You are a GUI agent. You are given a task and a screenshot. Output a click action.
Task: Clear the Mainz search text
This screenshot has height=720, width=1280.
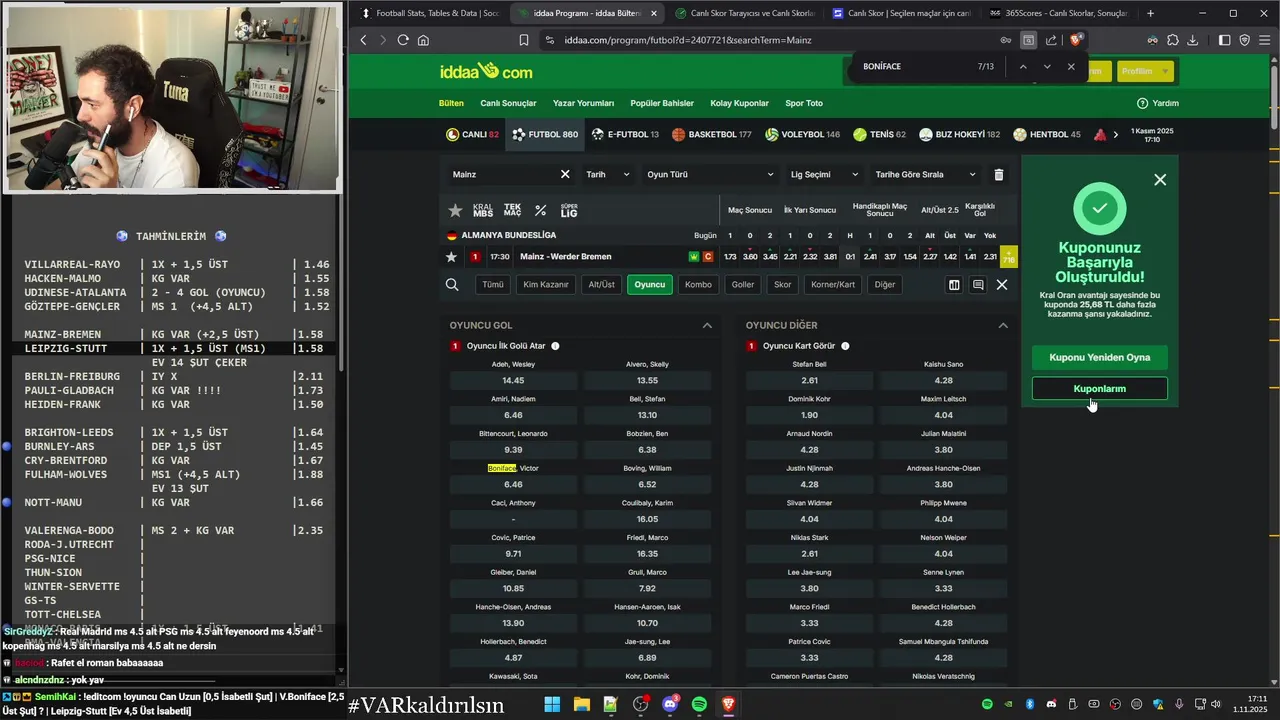pos(565,174)
